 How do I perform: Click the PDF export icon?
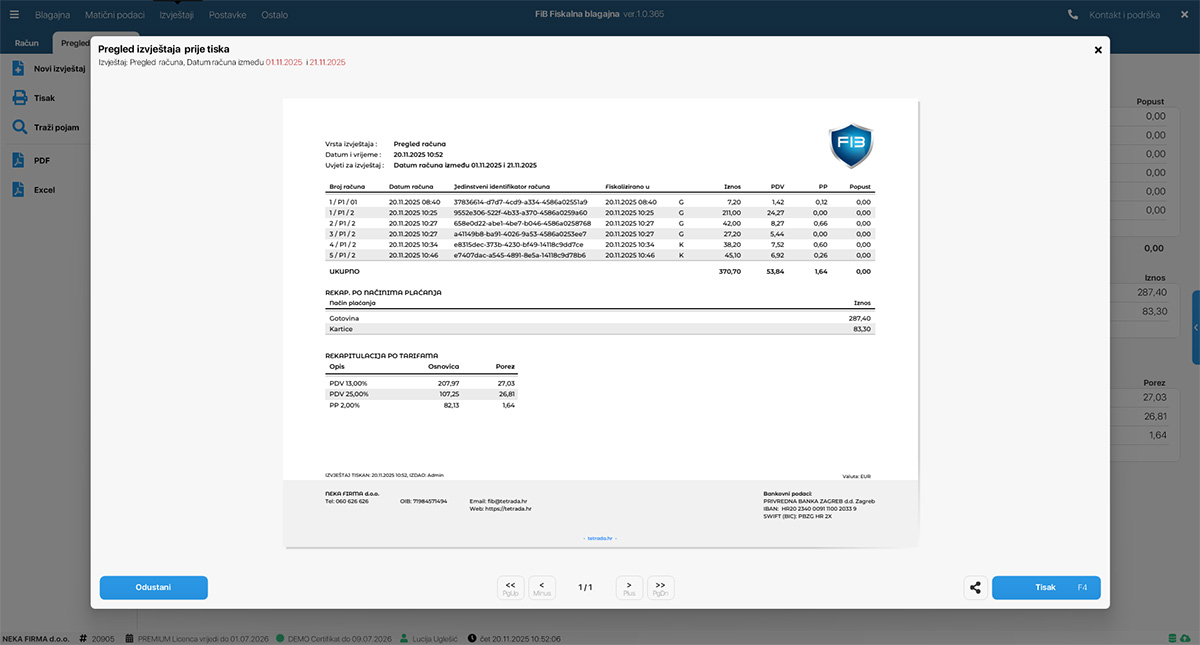(x=18, y=160)
